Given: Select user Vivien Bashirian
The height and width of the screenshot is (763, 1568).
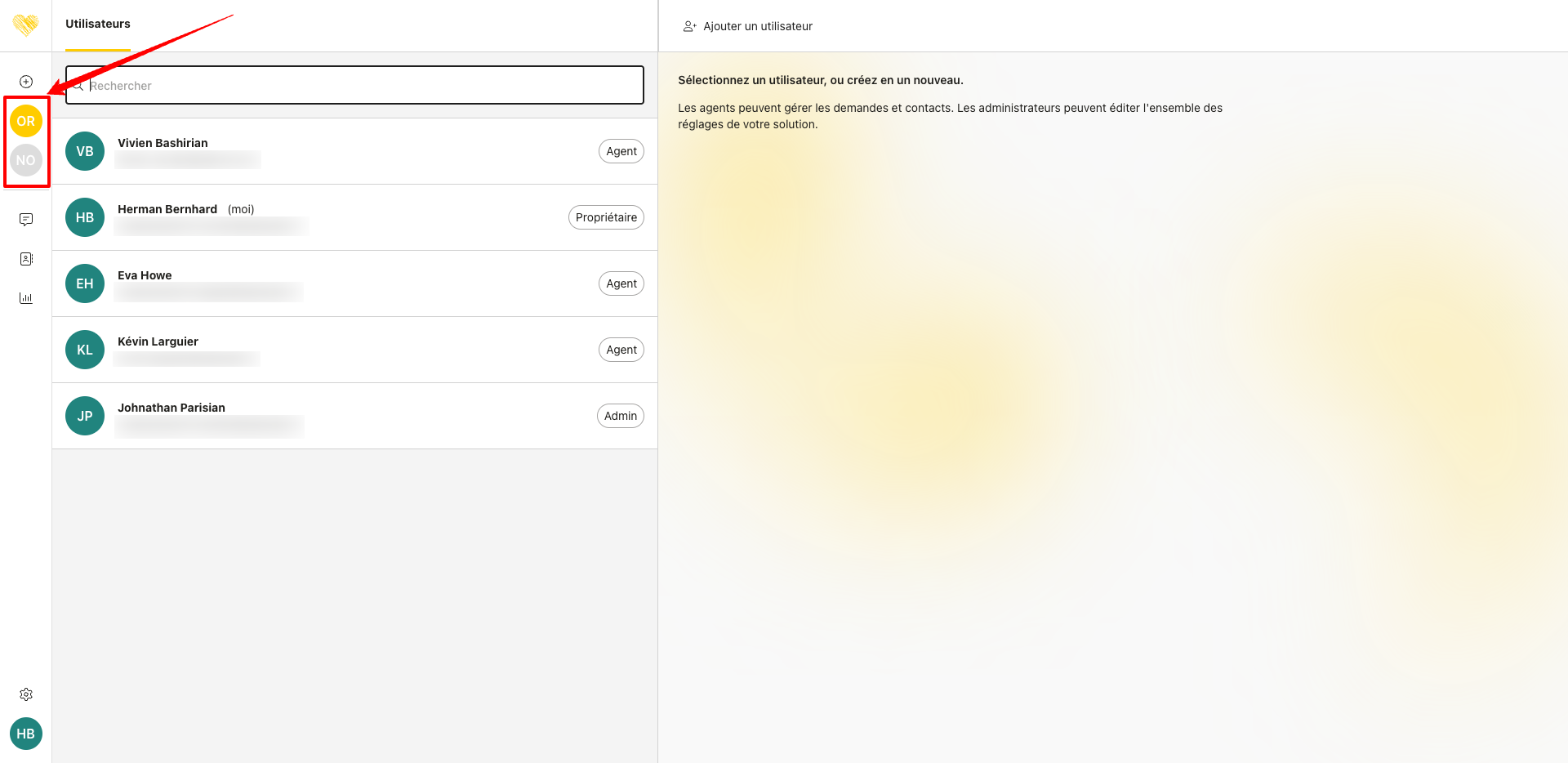Looking at the screenshot, I should [163, 143].
